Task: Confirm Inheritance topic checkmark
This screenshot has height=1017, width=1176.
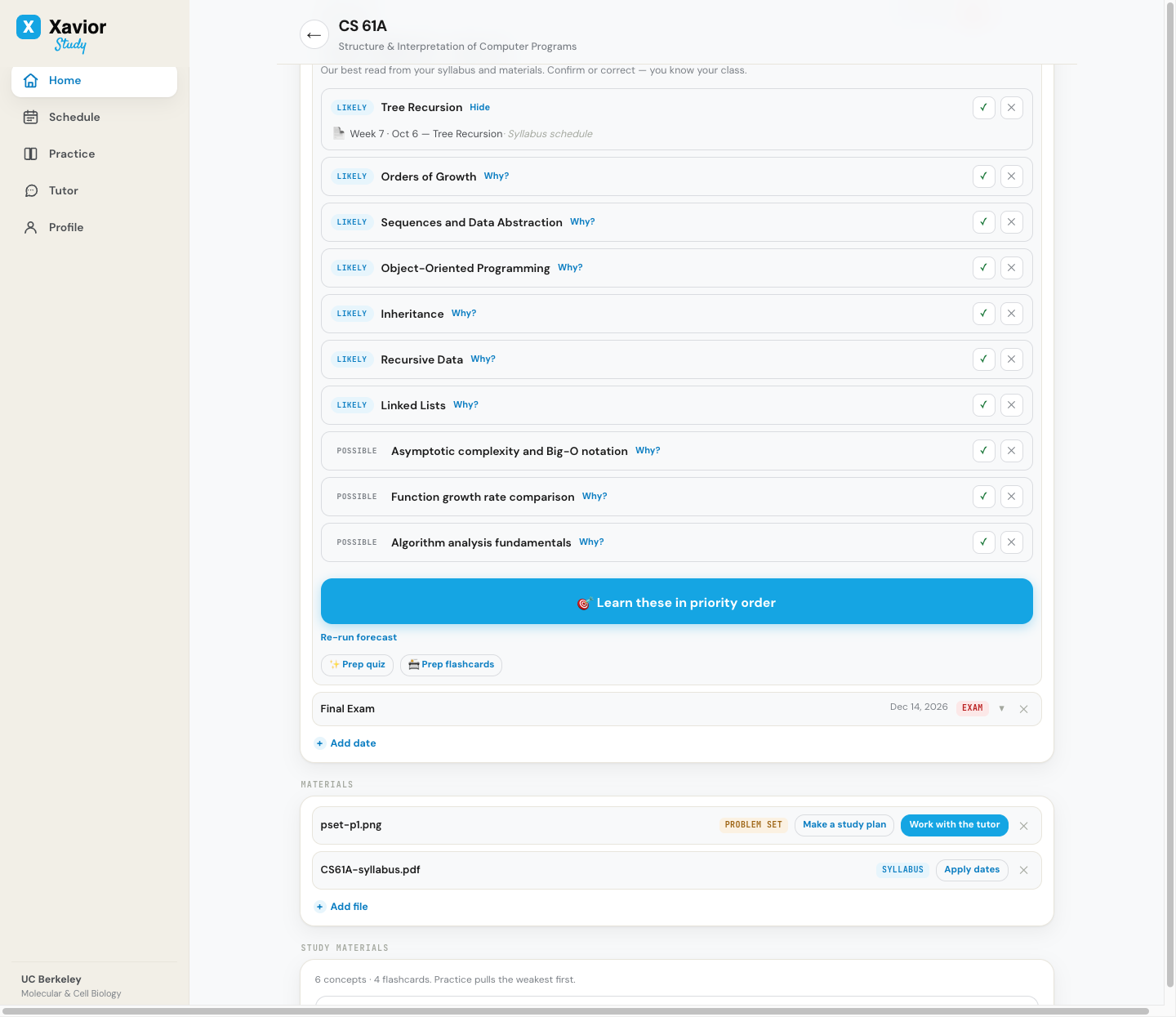Action: pos(983,314)
